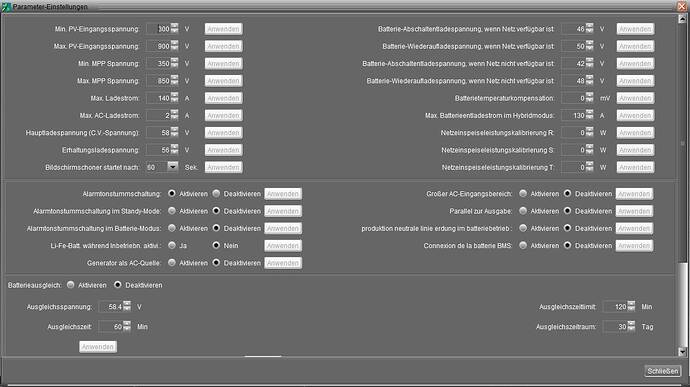690x387 pixels.
Task: Adjust Batterietemperaturkompensation stepper
Action: (590, 98)
